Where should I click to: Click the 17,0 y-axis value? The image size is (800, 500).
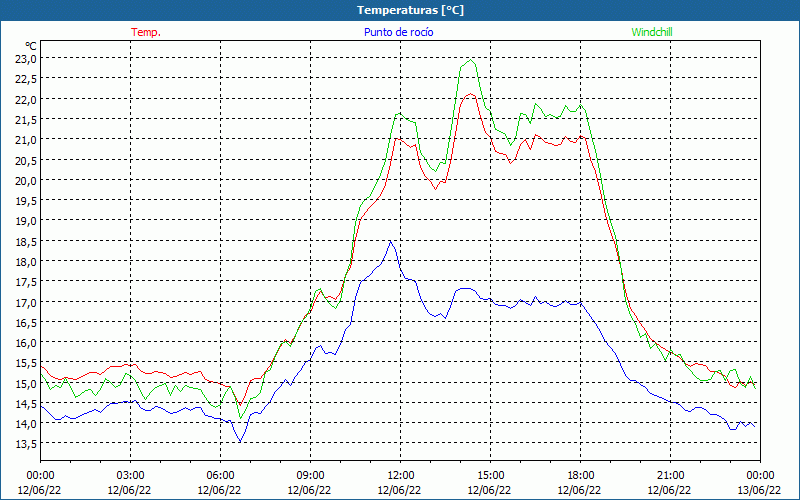pyautogui.click(x=26, y=303)
